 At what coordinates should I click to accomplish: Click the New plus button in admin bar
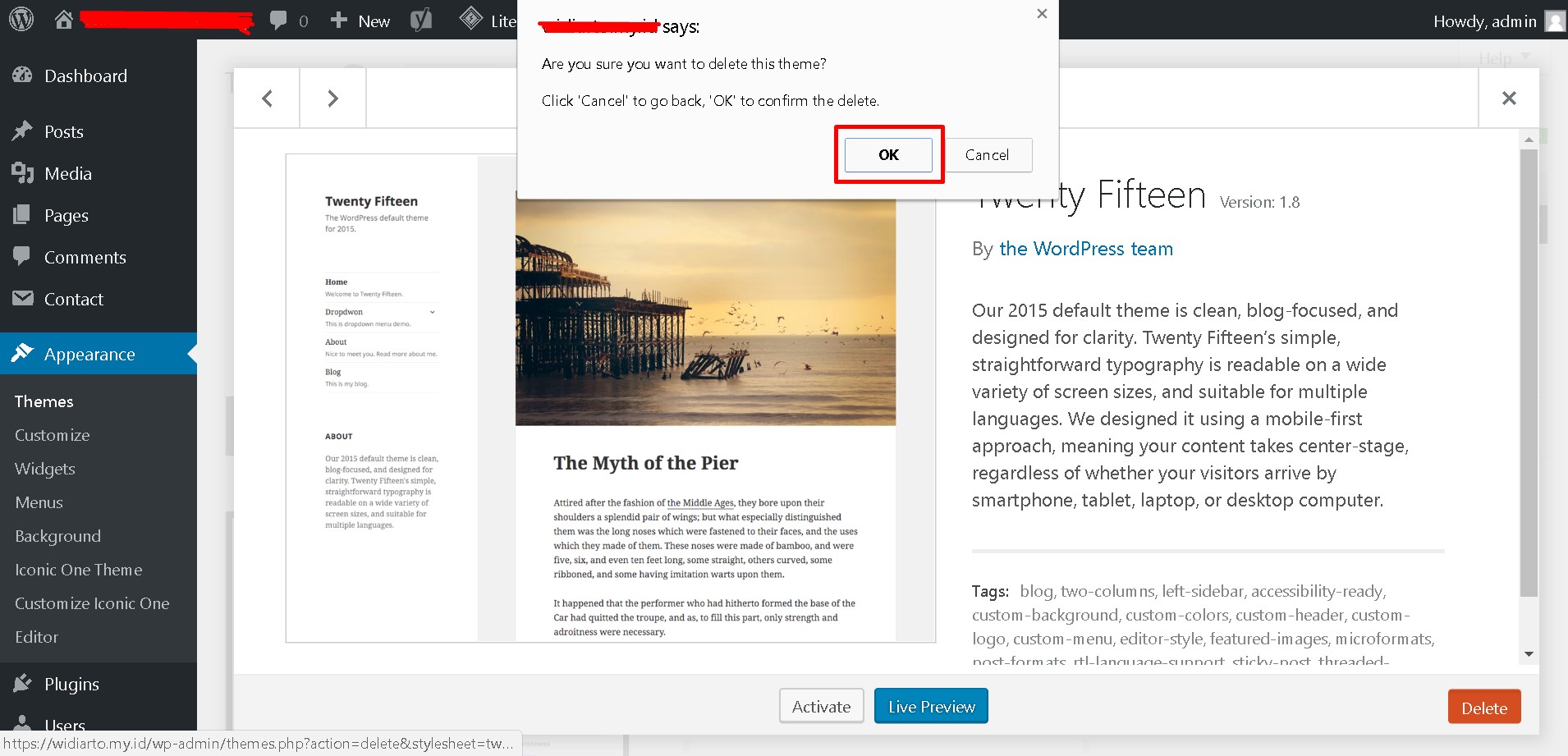360,21
